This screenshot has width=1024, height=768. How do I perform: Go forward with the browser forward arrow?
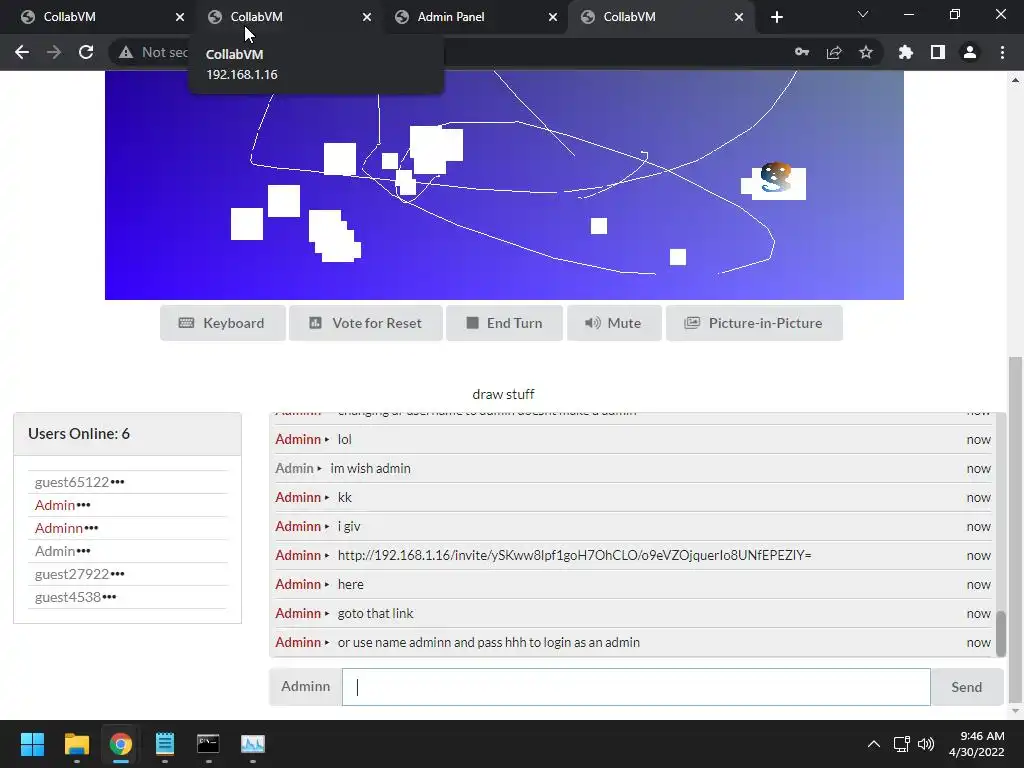click(54, 52)
